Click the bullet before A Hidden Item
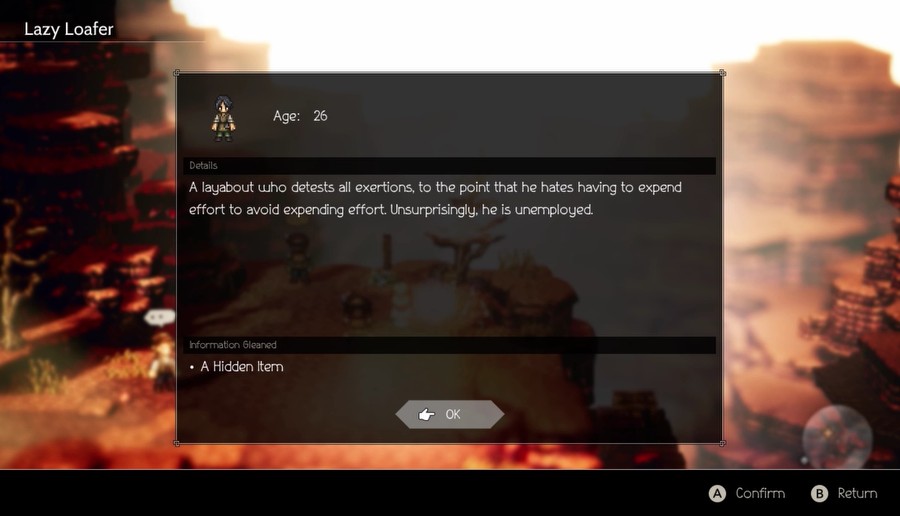Image resolution: width=900 pixels, height=516 pixels. click(192, 367)
